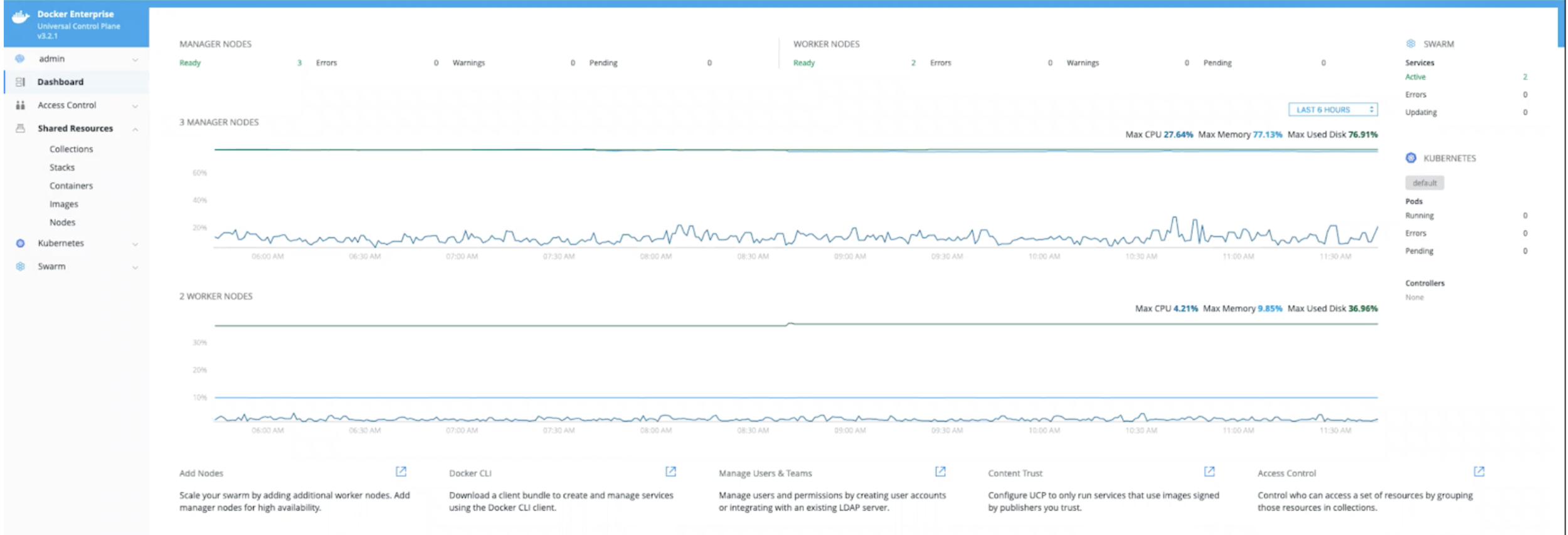Viewport: 1568px width, 535px height.
Task: Open Collections under Shared Resources
Action: [71, 149]
